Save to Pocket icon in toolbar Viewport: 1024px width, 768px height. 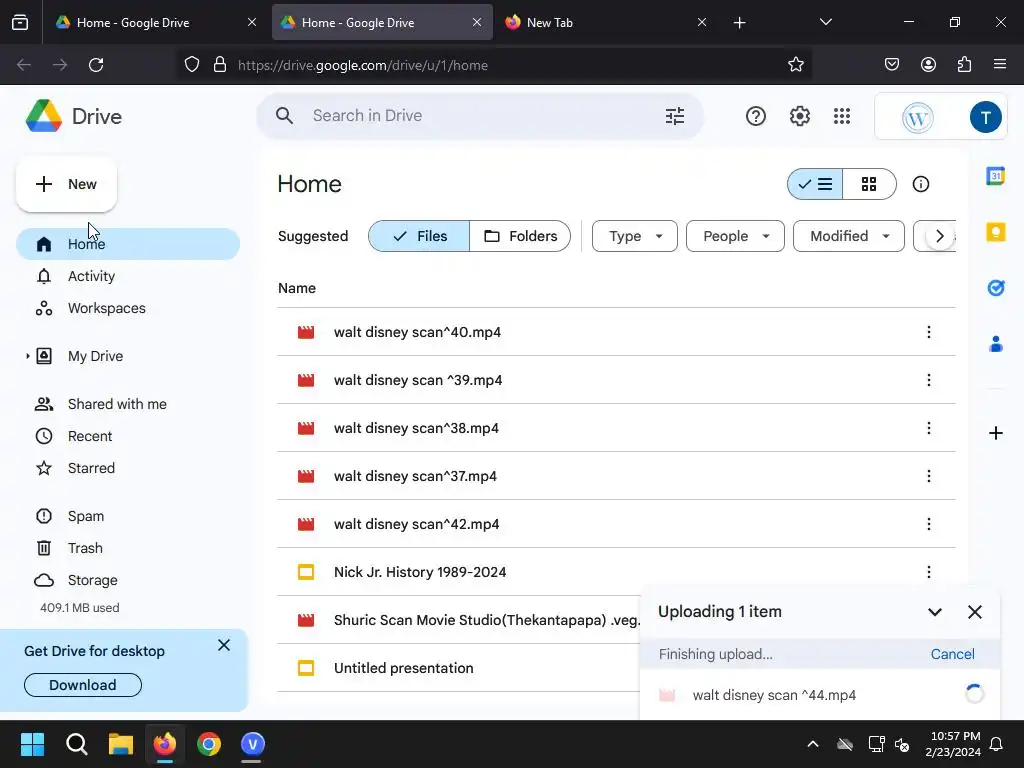pos(891,65)
